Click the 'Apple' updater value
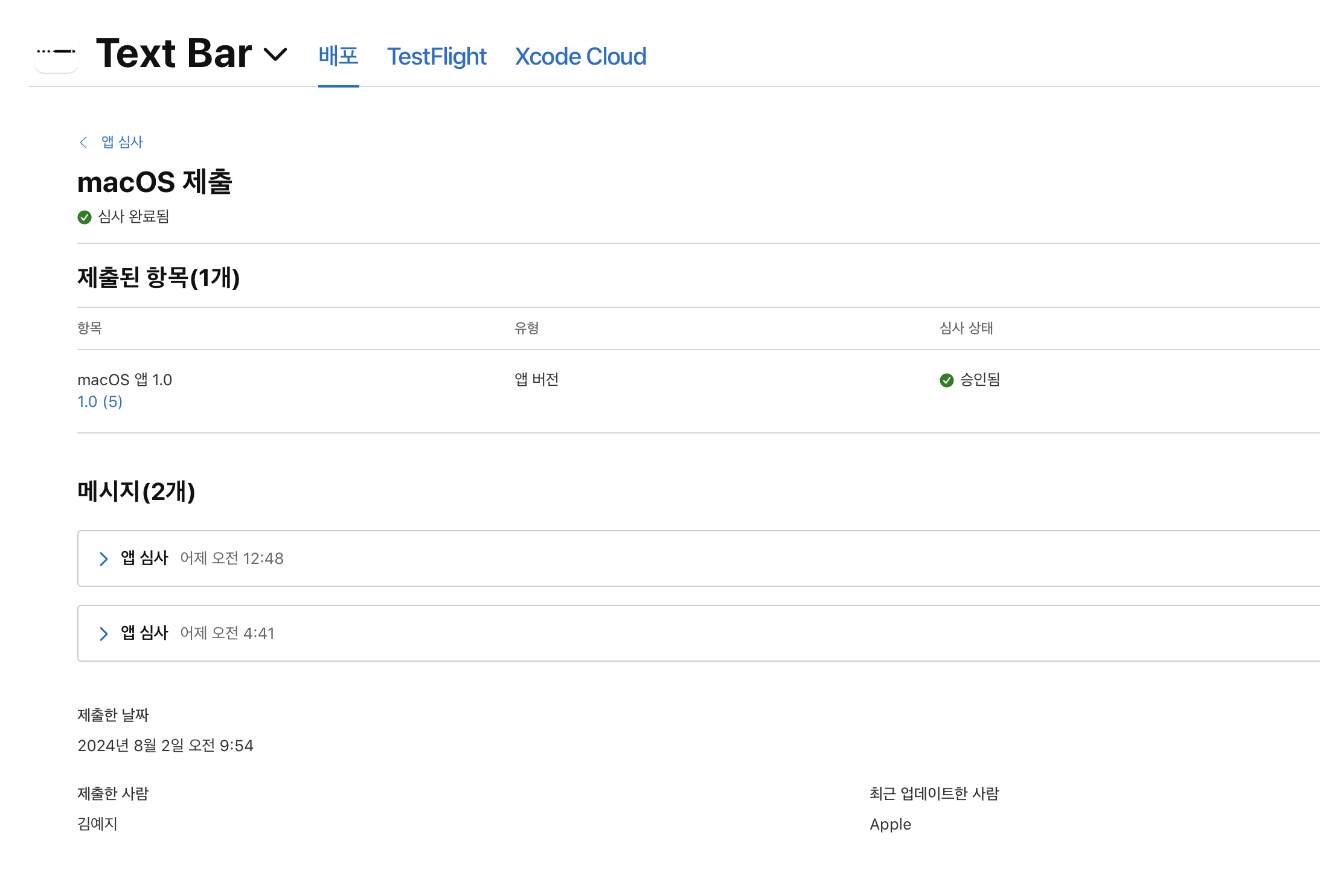 pos(891,824)
